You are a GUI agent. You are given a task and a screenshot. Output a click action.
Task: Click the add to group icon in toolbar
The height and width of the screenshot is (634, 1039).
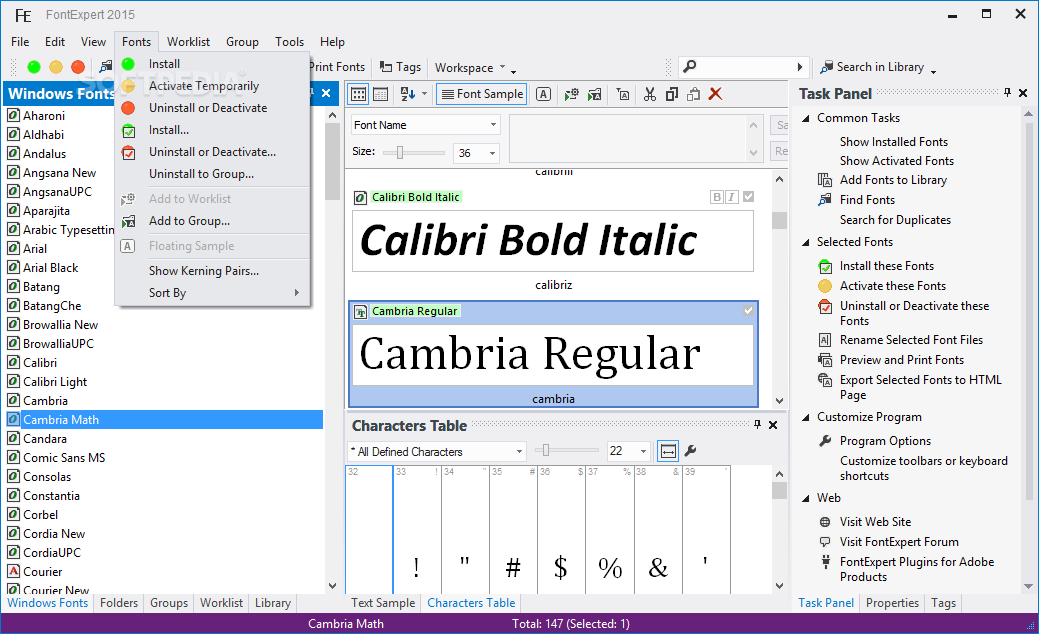pyautogui.click(x=594, y=94)
